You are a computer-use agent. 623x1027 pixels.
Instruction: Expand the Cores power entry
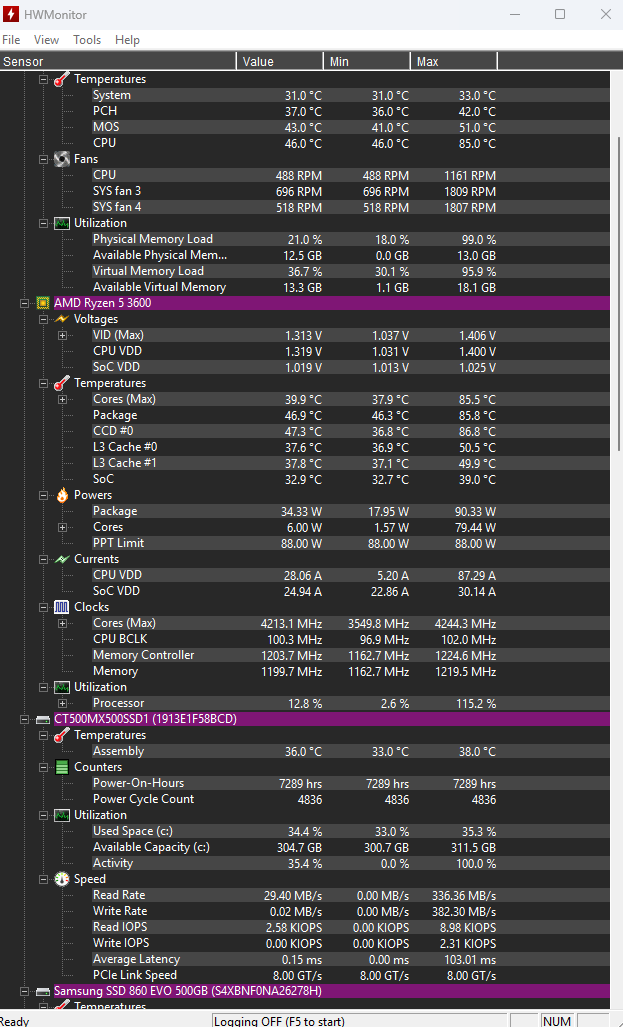click(62, 527)
